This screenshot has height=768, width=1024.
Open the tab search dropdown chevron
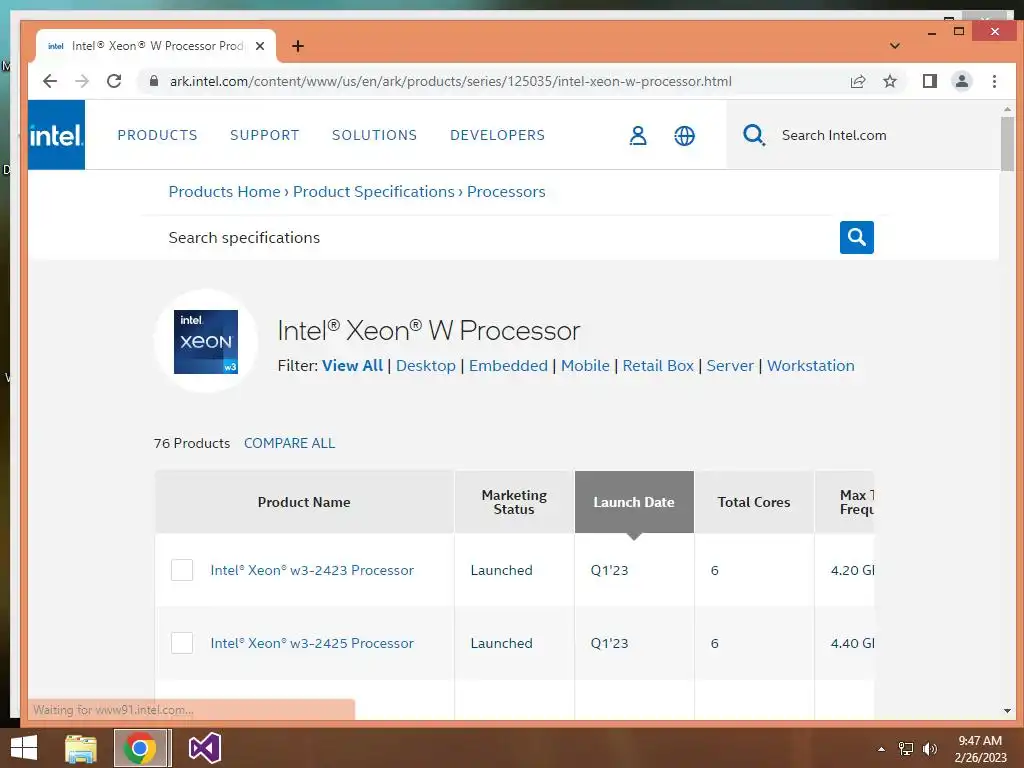[x=895, y=46]
